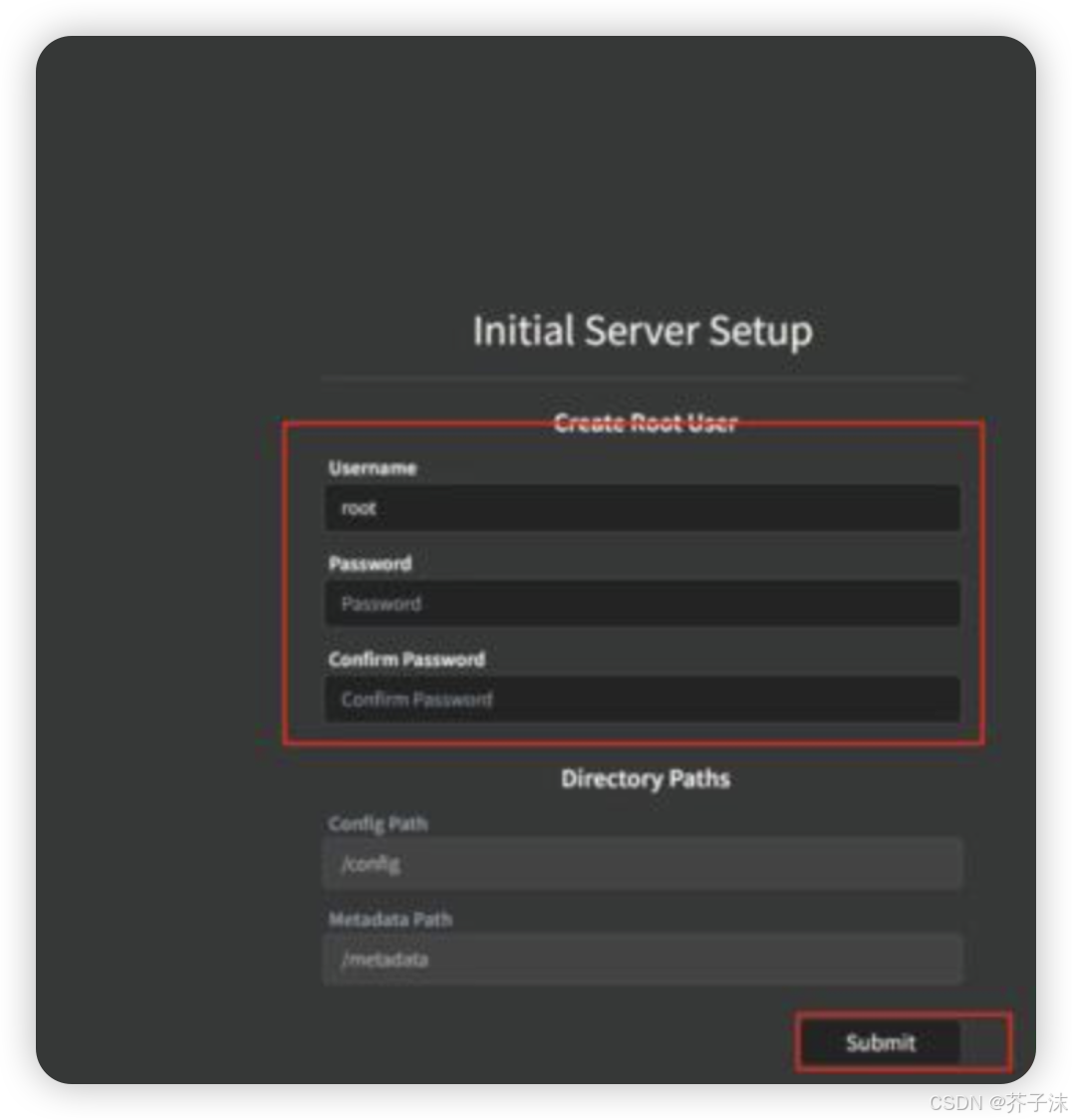
Task: Click the Username label
Action: click(372, 468)
